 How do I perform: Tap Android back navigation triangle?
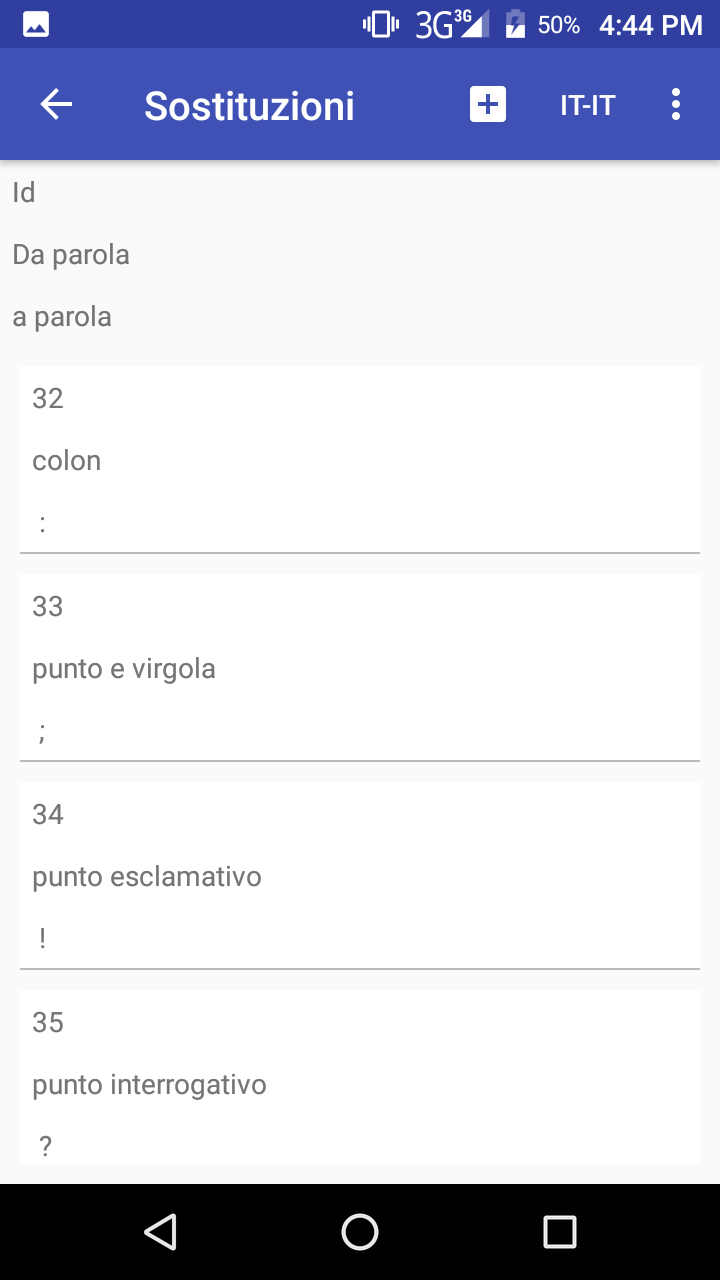[160, 1232]
